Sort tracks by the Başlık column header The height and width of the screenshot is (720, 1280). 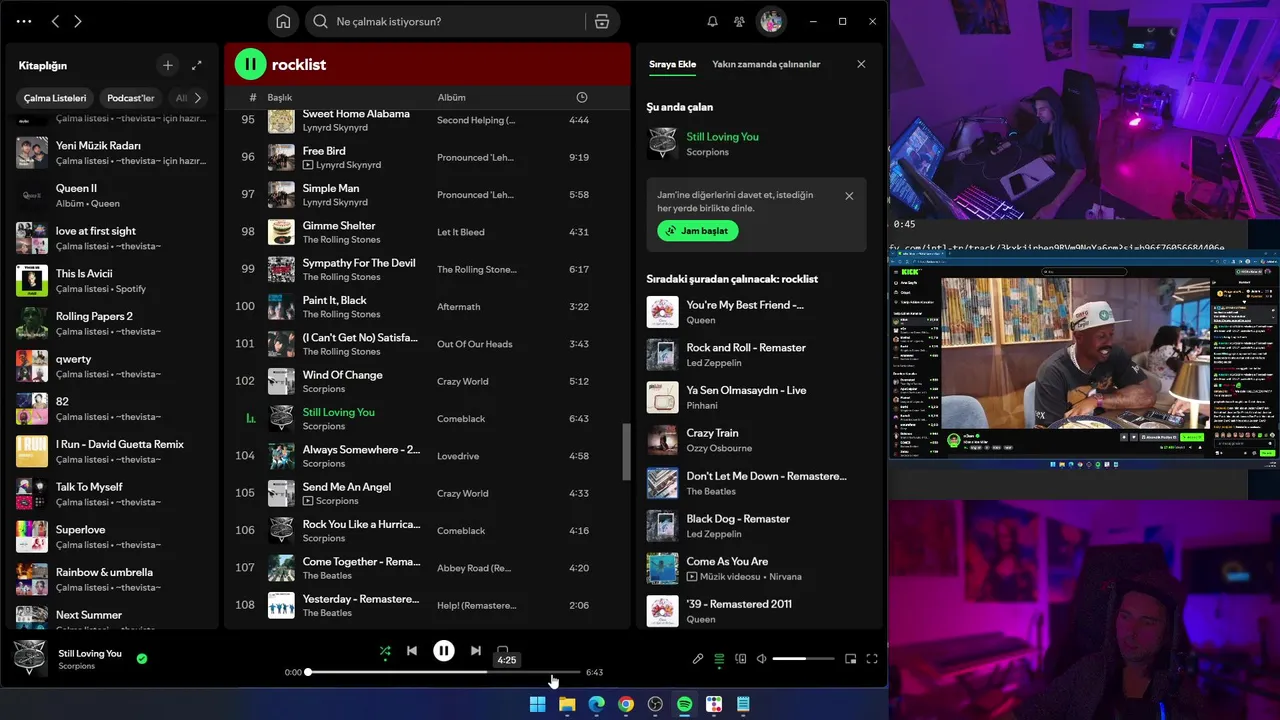[279, 97]
